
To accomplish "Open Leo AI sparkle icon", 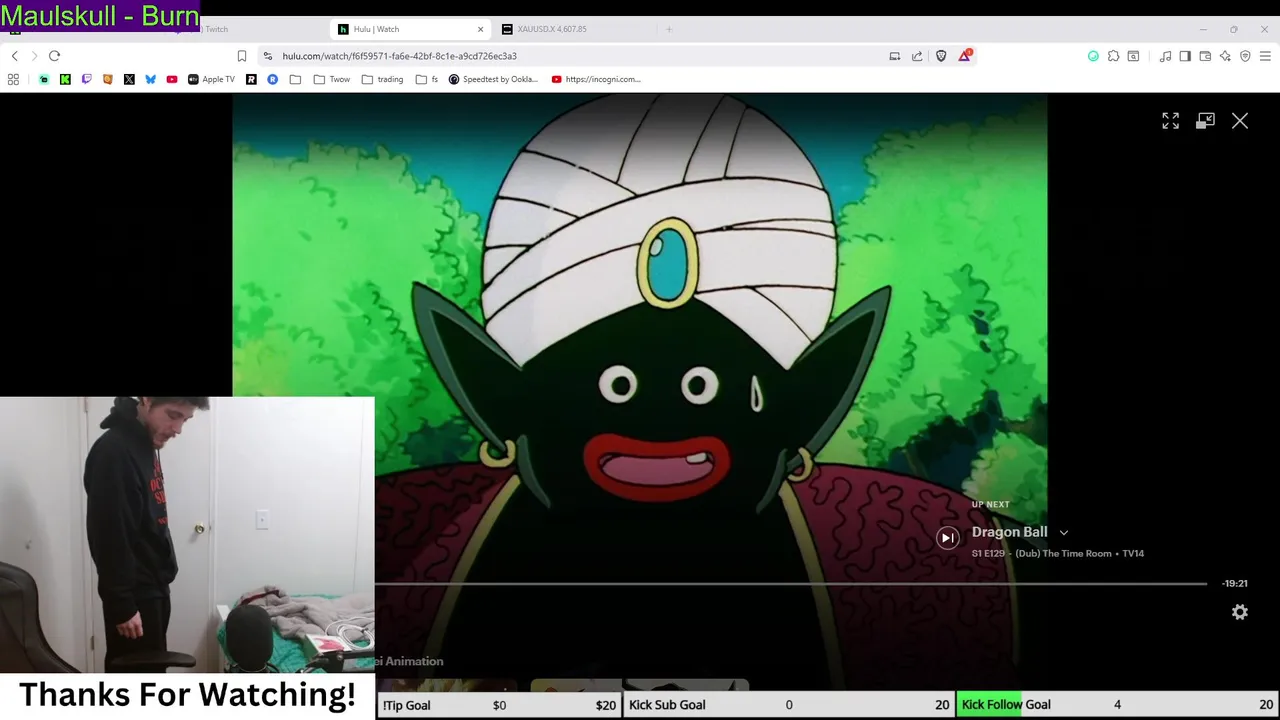I will click(1225, 56).
